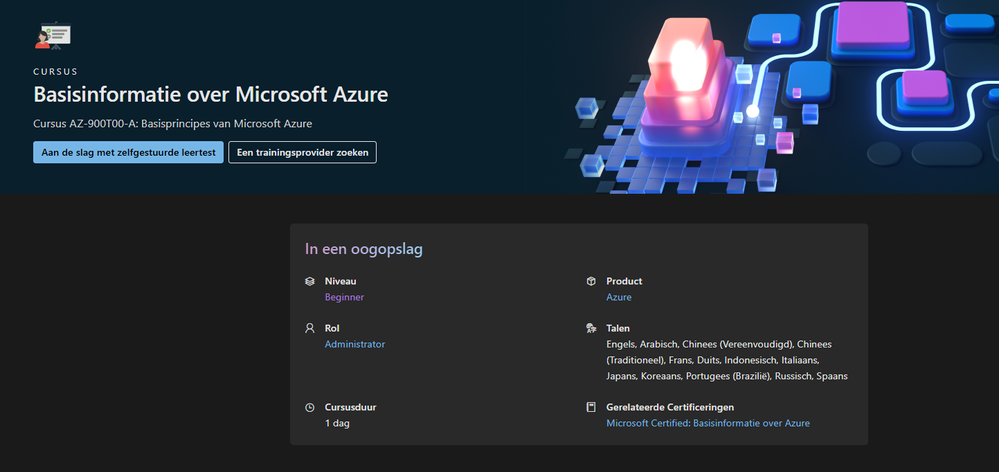Screen dimensions: 999x472
Task: Click the 'Cursus AZ-900T00-A' subtitle text
Action: (x=173, y=124)
